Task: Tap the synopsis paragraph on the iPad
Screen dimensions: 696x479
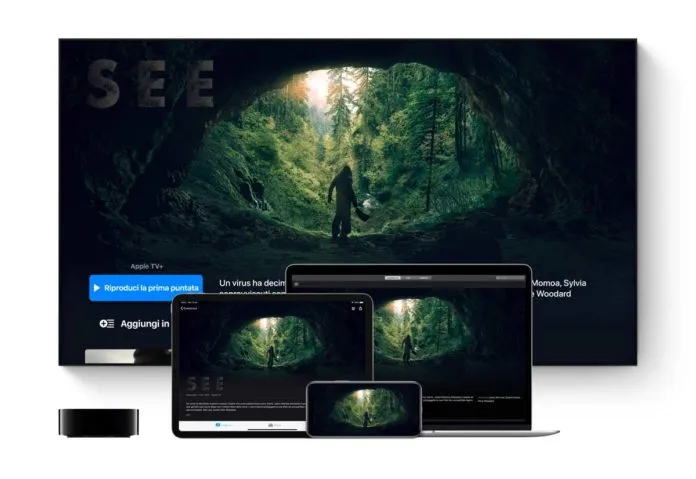Action: click(x=245, y=406)
